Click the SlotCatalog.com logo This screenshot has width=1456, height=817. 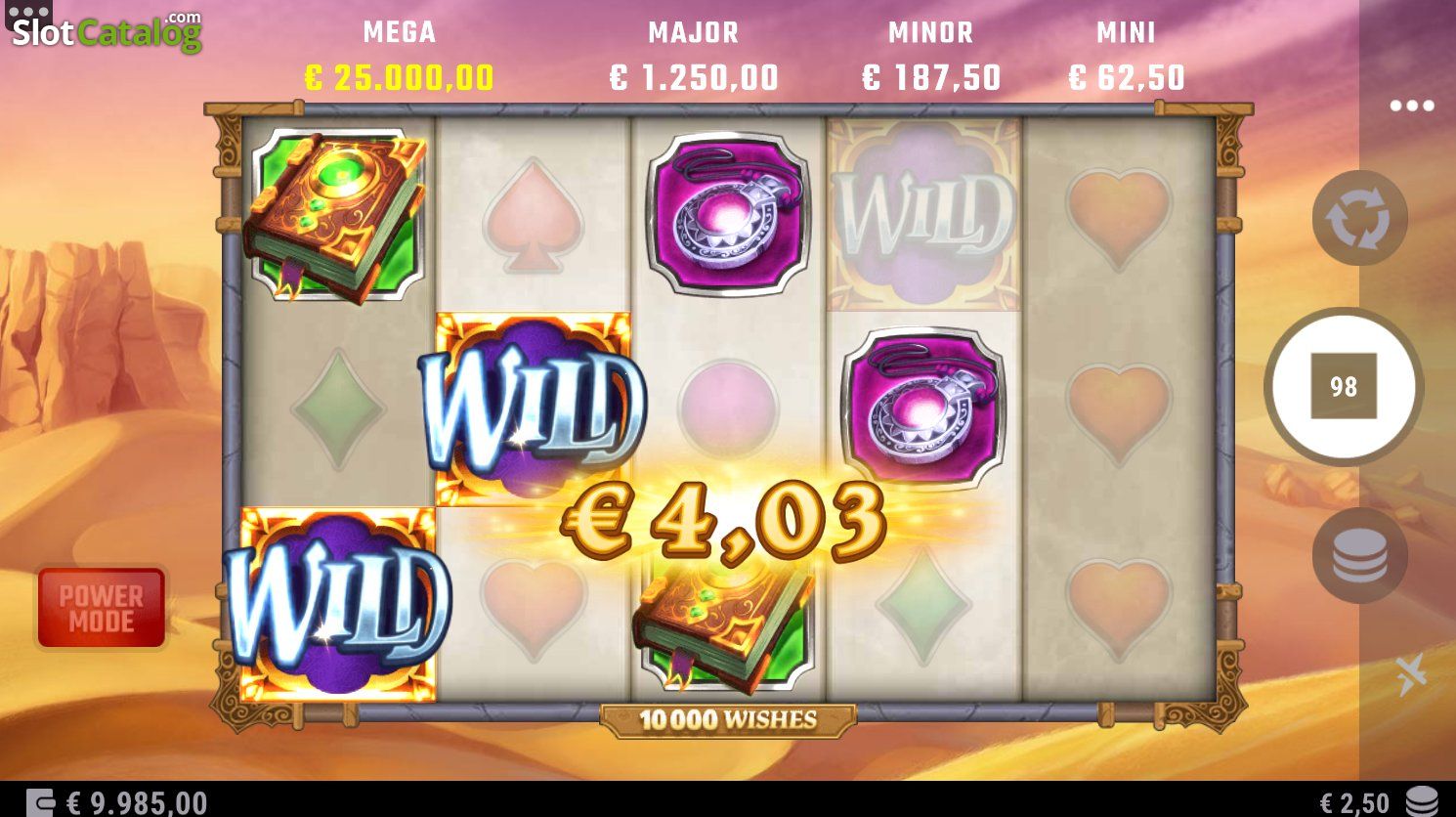click(x=106, y=30)
